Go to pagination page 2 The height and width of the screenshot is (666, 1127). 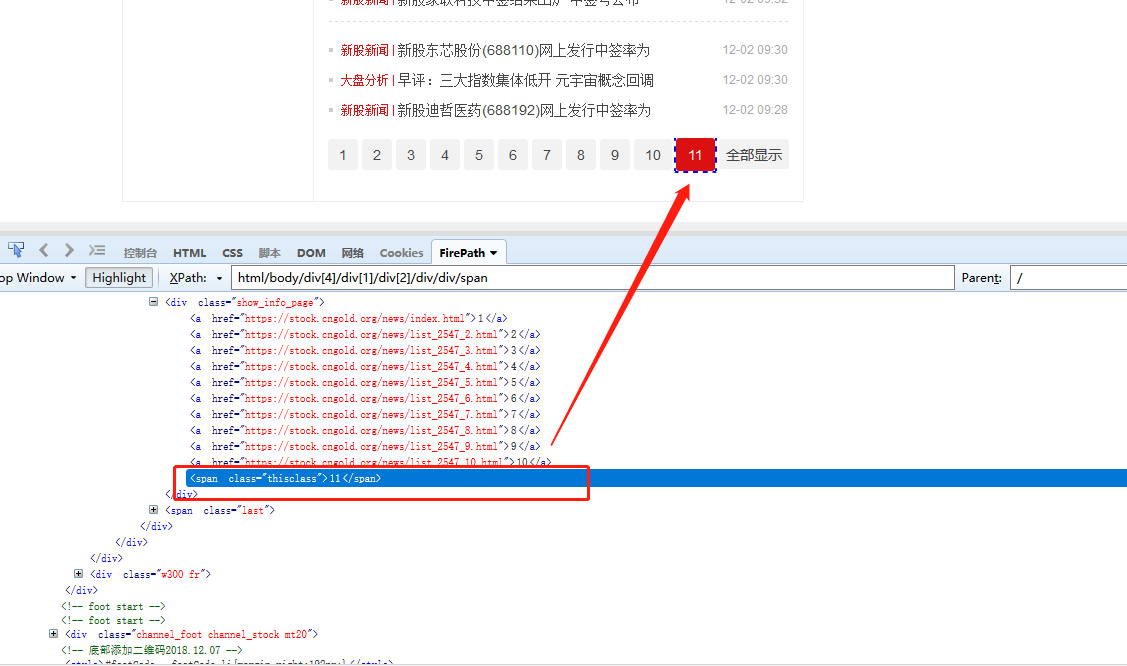377,154
